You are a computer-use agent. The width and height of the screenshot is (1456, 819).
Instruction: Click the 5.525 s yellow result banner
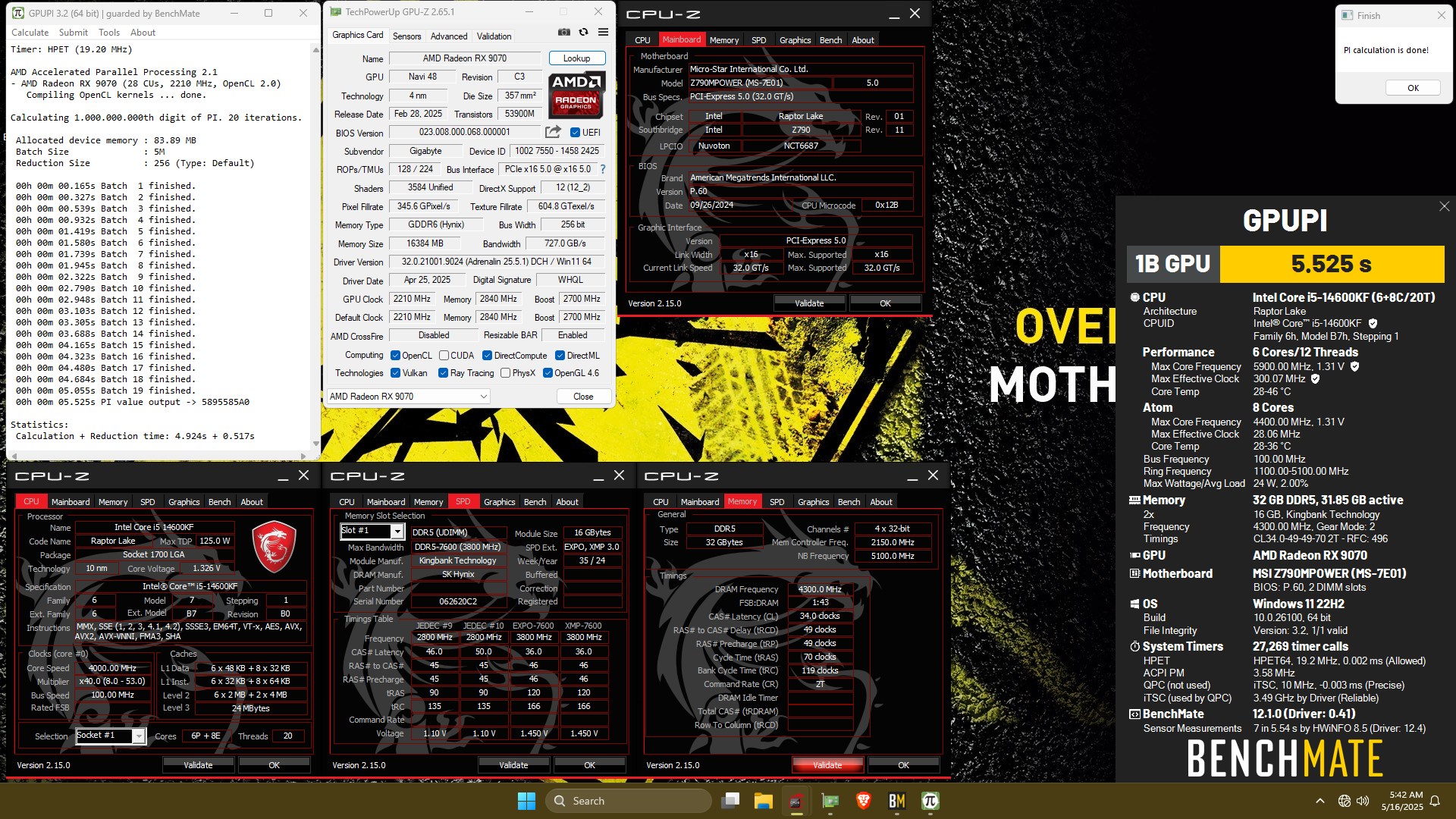1331,263
